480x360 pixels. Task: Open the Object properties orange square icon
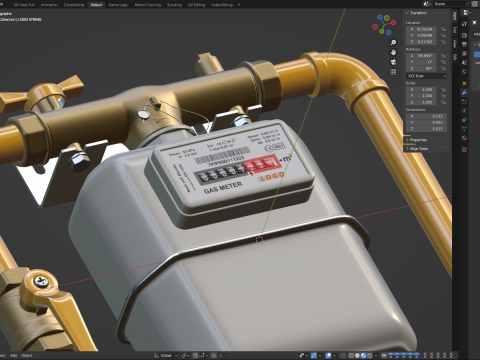point(464,83)
